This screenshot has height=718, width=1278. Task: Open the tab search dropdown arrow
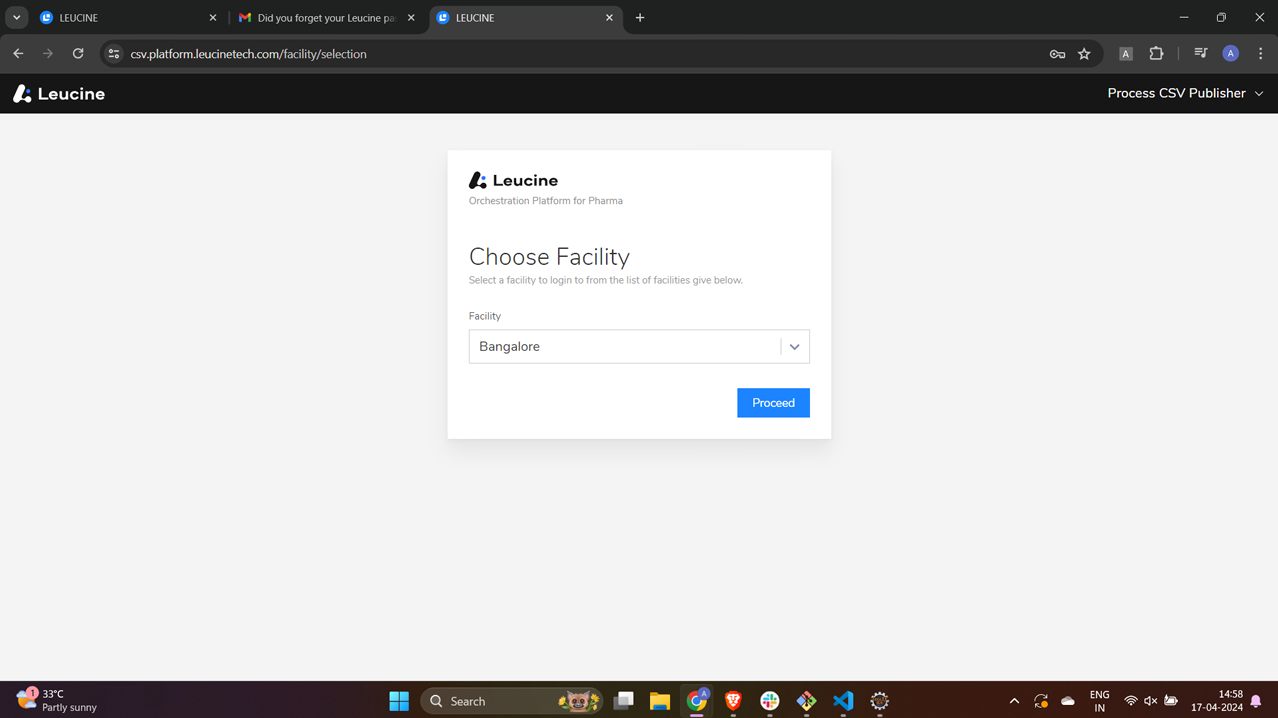[16, 18]
